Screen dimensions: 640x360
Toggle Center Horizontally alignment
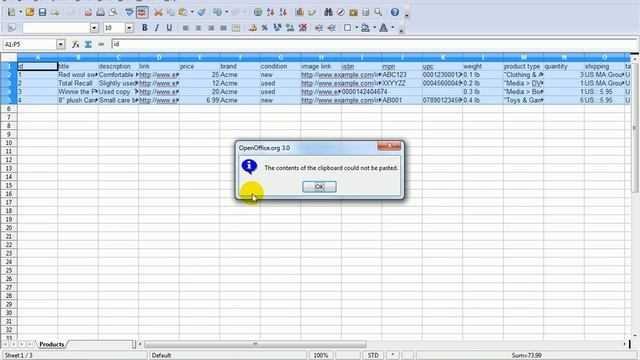click(198, 28)
